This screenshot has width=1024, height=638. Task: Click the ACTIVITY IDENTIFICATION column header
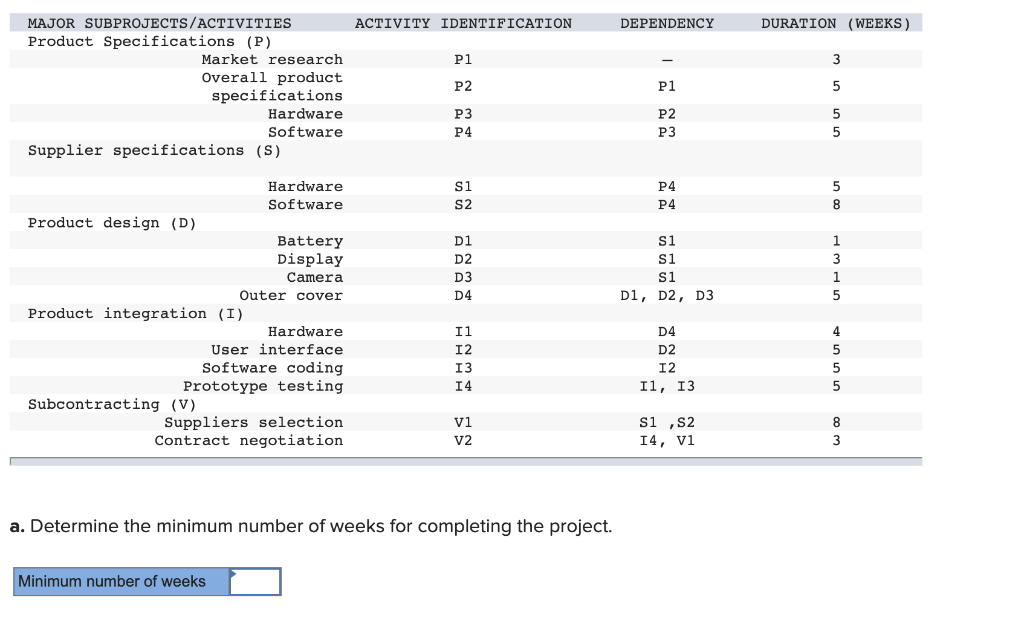(465, 22)
